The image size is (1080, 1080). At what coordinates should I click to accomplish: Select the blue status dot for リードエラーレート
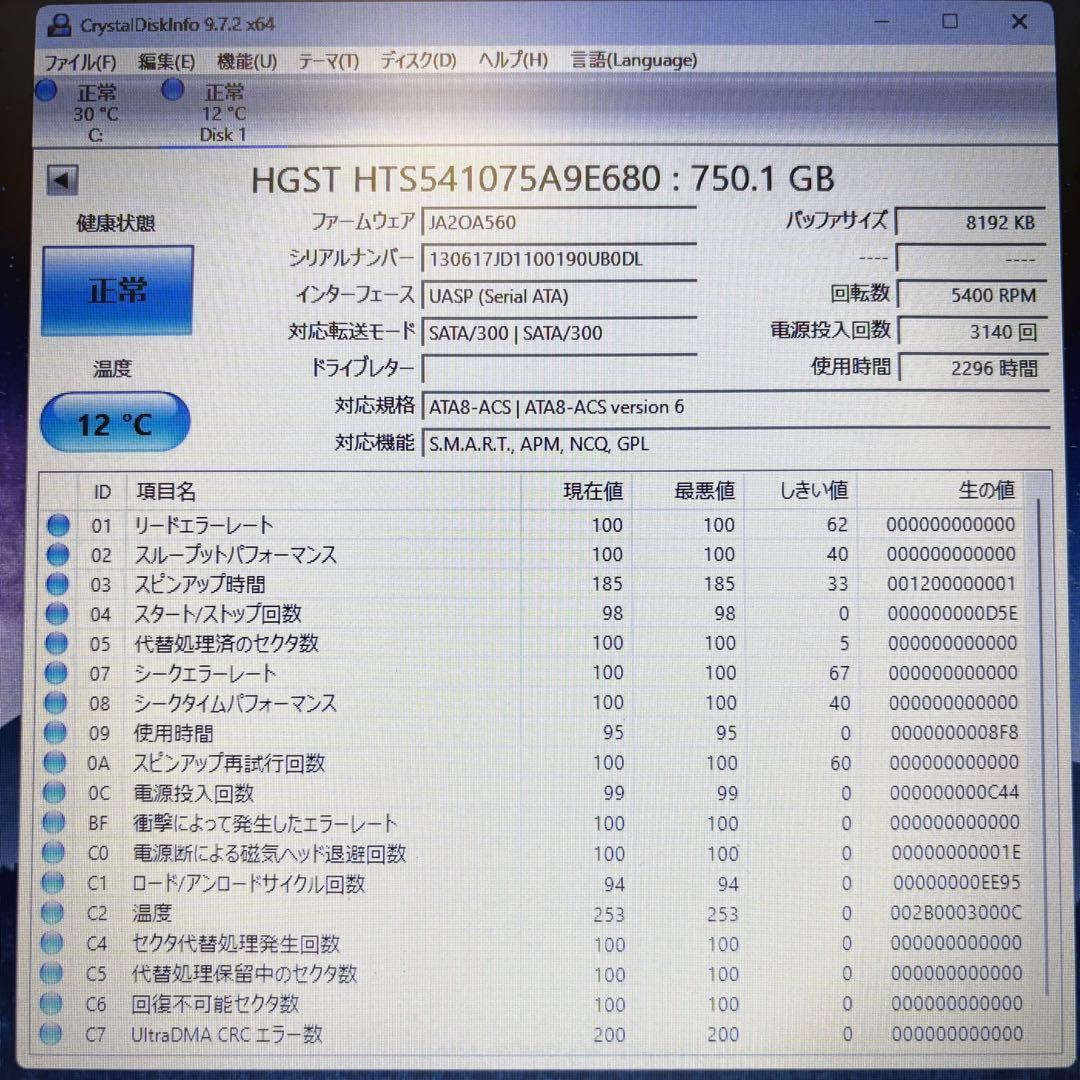pyautogui.click(x=57, y=524)
